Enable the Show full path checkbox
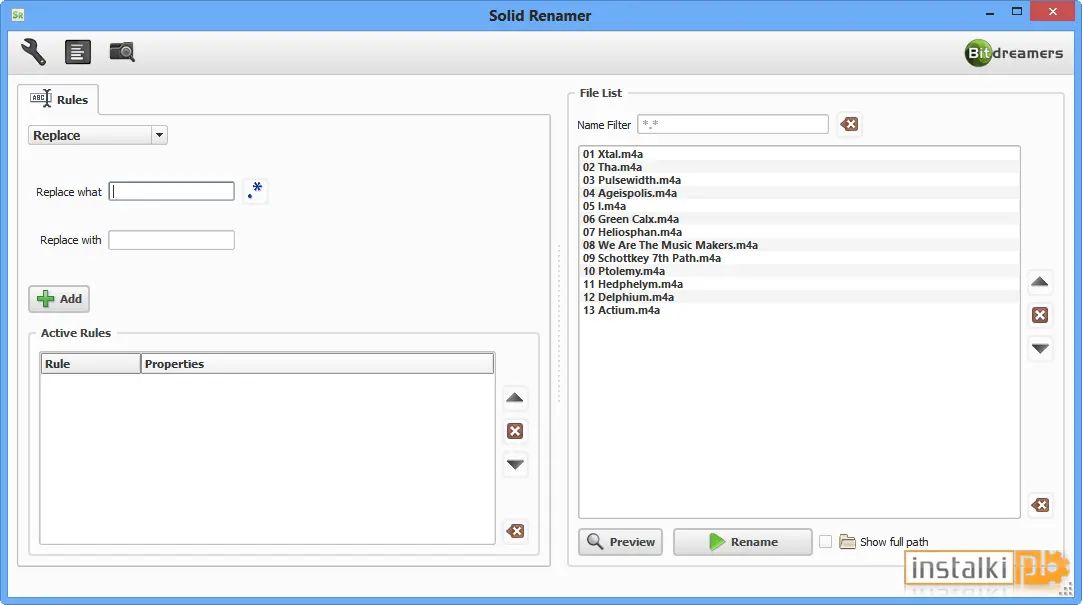Viewport: 1082px width, 605px height. (825, 542)
